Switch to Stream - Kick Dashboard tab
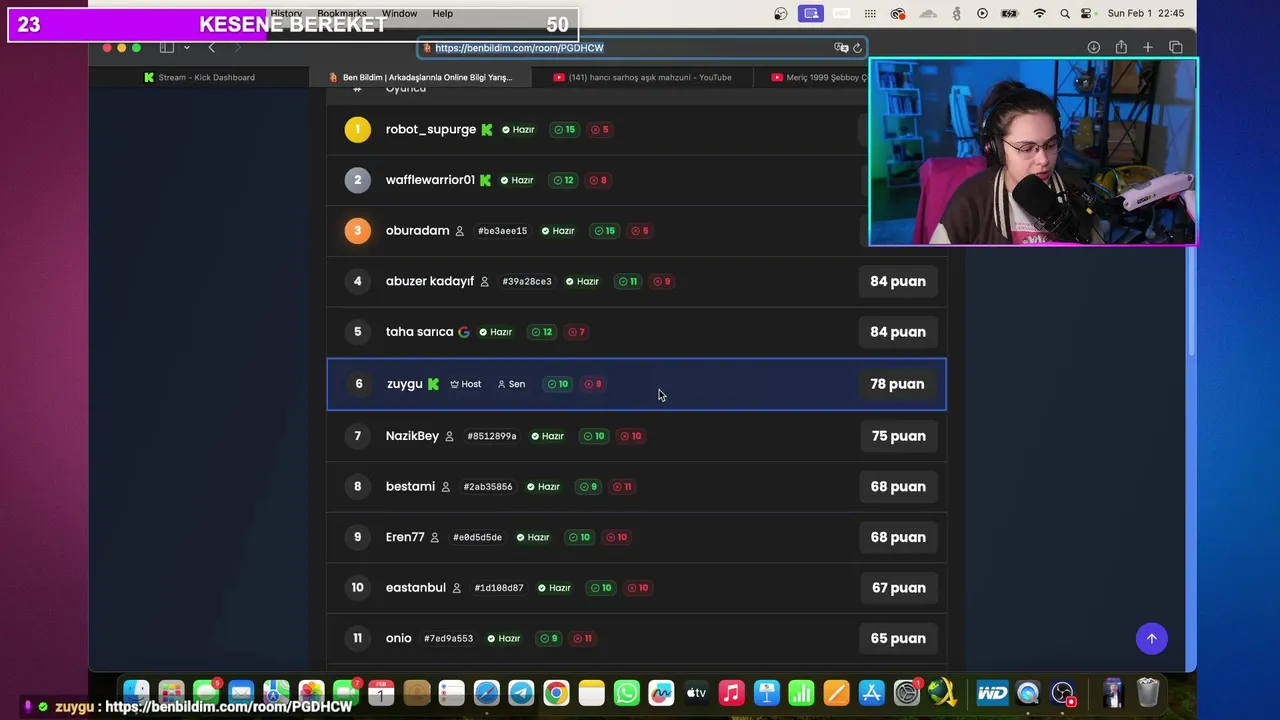The image size is (1280, 720). [x=200, y=77]
